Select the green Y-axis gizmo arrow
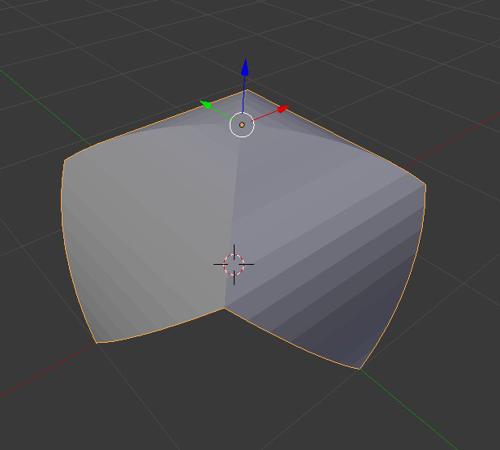 [x=206, y=104]
